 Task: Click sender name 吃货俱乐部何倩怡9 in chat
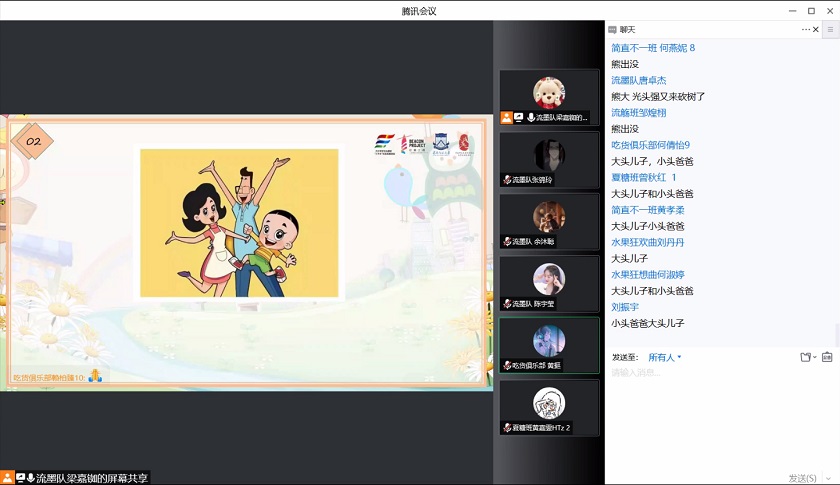click(650, 145)
